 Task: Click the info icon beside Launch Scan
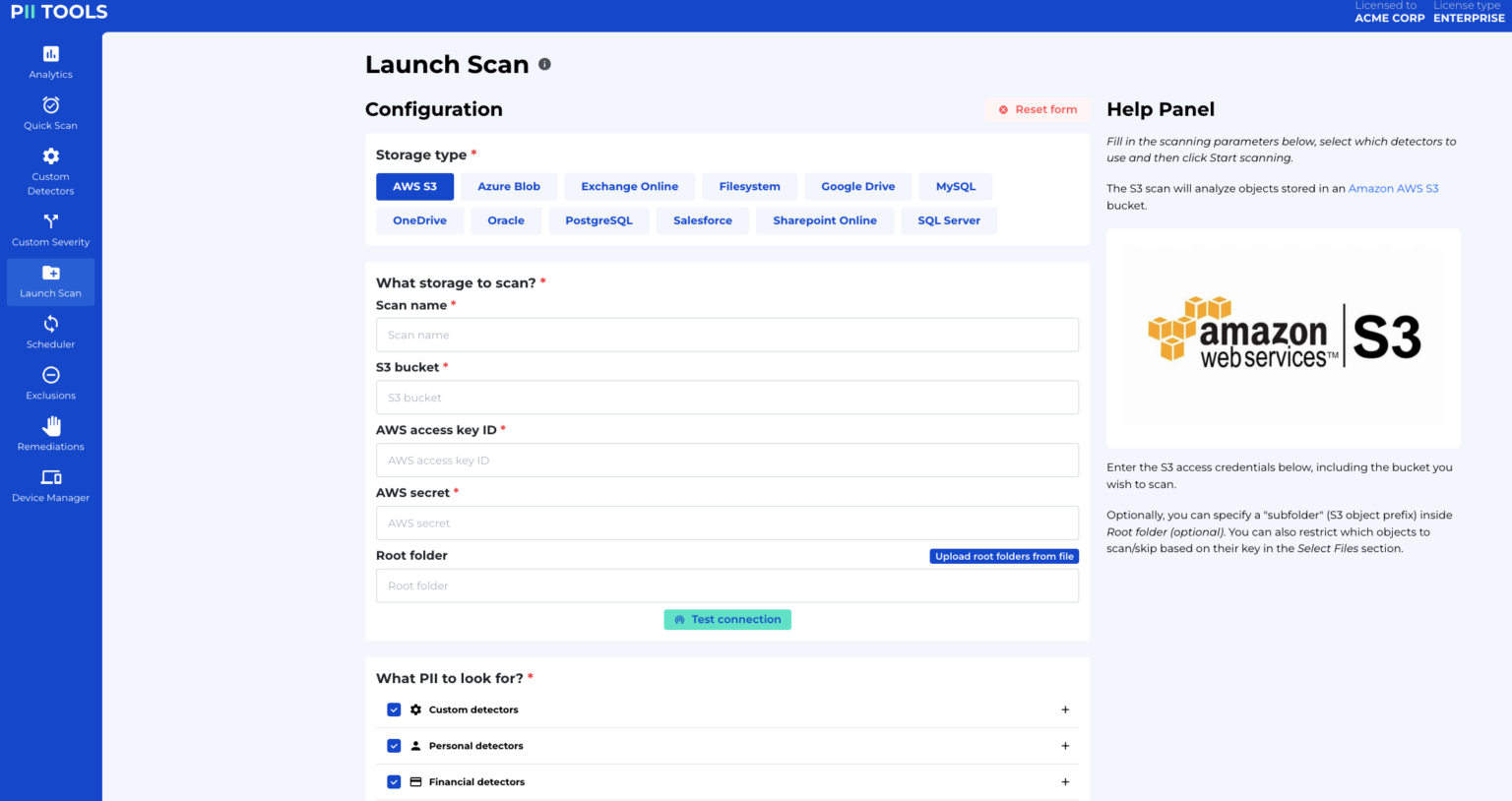coord(544,64)
